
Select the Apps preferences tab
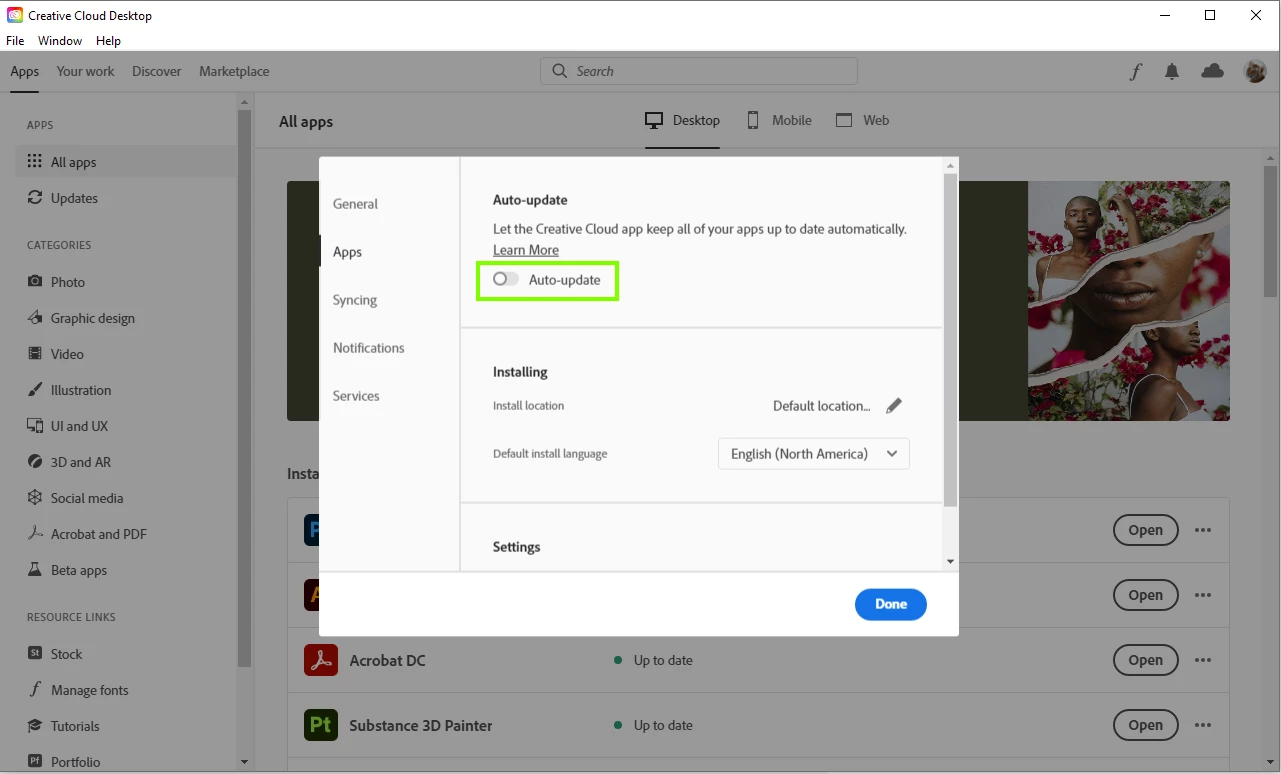[347, 252]
